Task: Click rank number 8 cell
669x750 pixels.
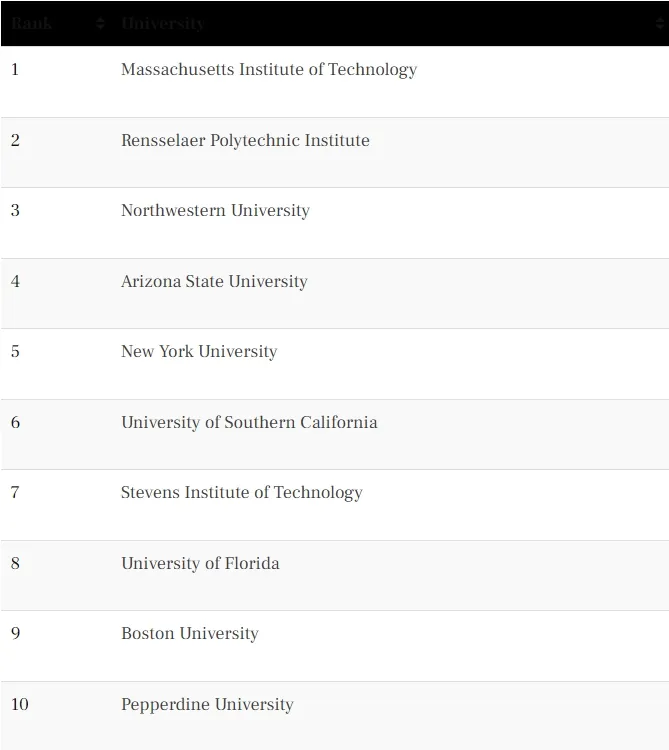Action: pos(15,564)
